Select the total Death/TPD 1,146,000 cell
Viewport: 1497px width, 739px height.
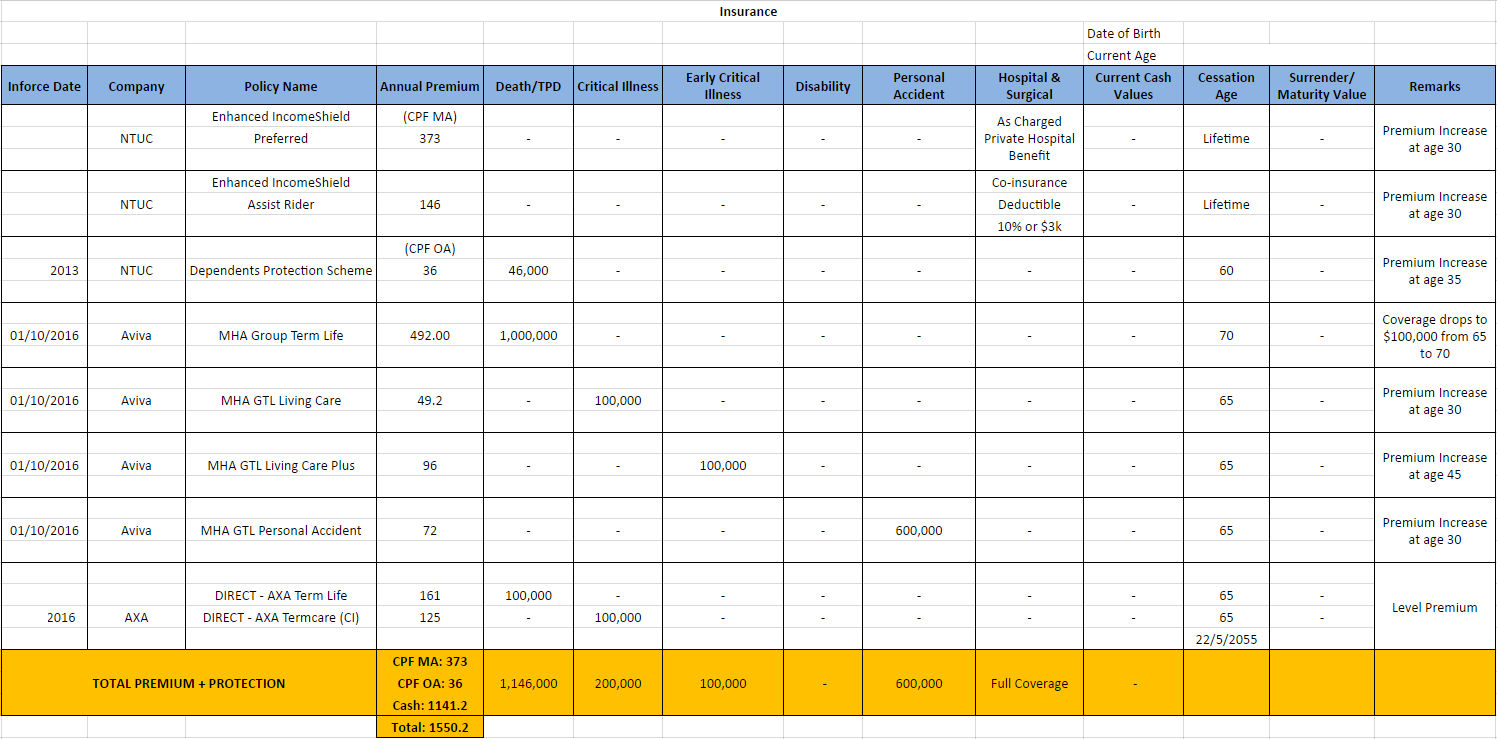[x=528, y=683]
